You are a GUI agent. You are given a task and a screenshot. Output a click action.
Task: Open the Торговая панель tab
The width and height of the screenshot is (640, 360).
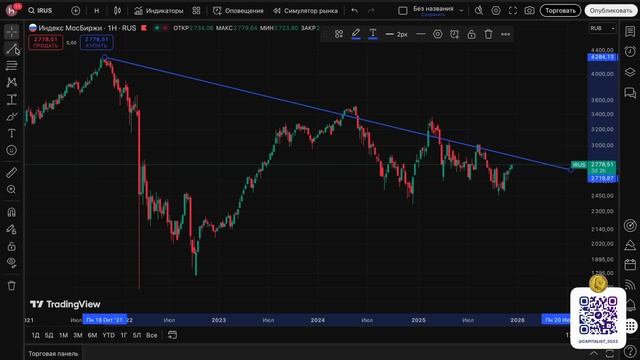(53, 353)
